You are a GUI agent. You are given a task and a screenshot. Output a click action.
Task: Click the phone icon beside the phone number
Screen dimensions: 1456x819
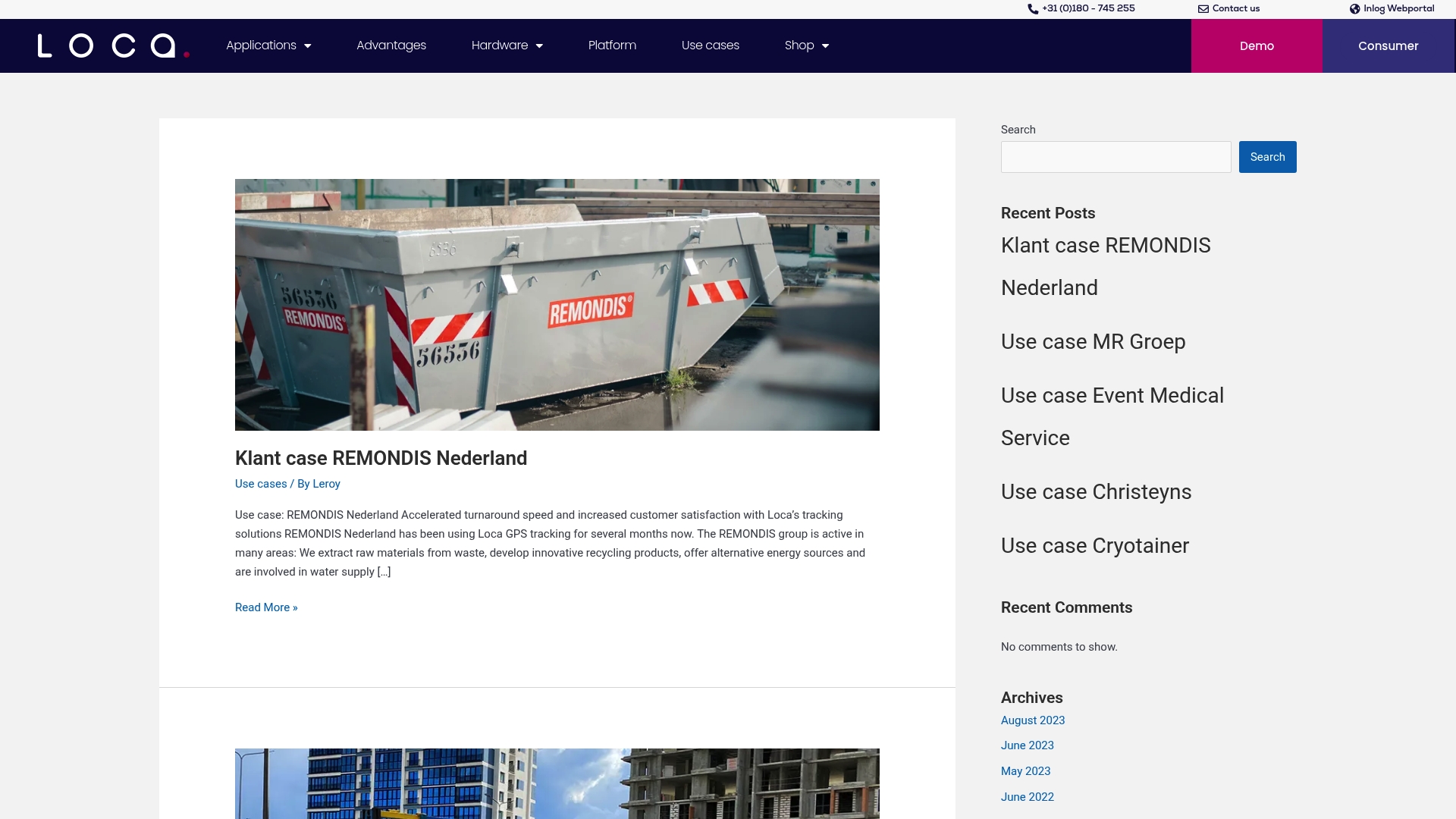pyautogui.click(x=1033, y=9)
